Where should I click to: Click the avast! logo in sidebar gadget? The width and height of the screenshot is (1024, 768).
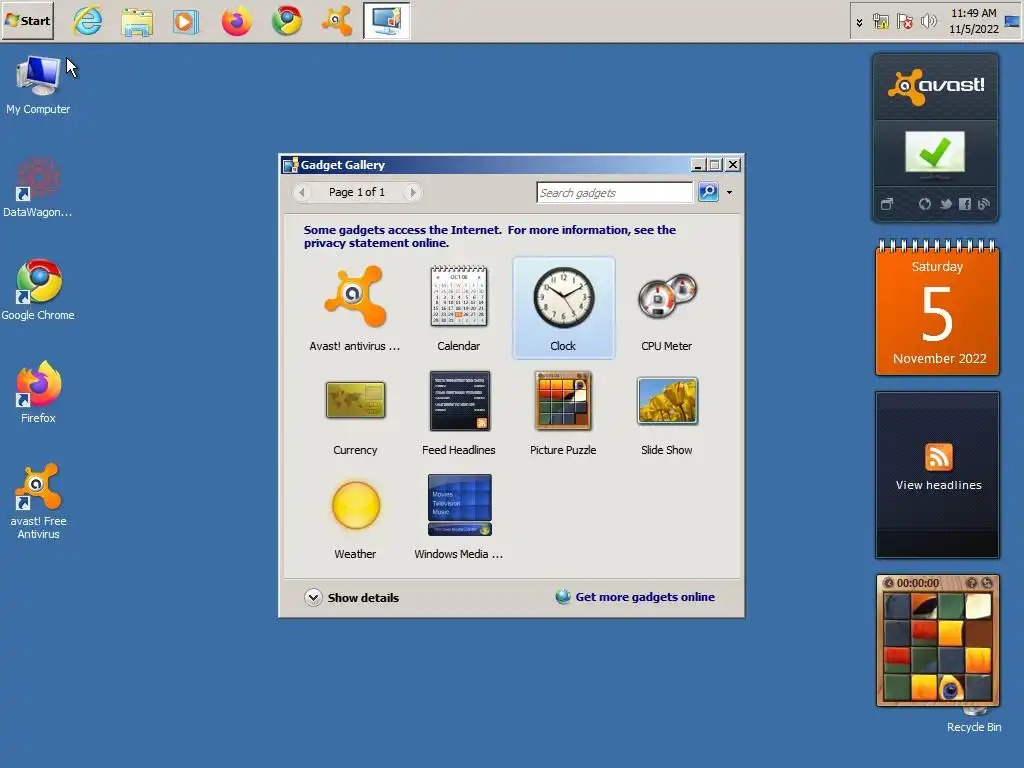pyautogui.click(x=936, y=86)
